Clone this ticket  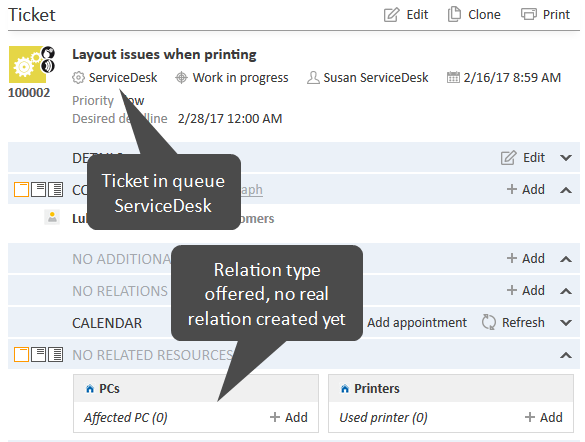[473, 15]
